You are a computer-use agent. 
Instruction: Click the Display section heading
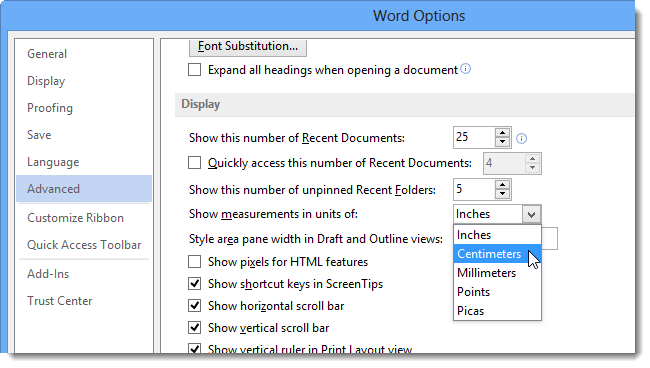tap(201, 104)
